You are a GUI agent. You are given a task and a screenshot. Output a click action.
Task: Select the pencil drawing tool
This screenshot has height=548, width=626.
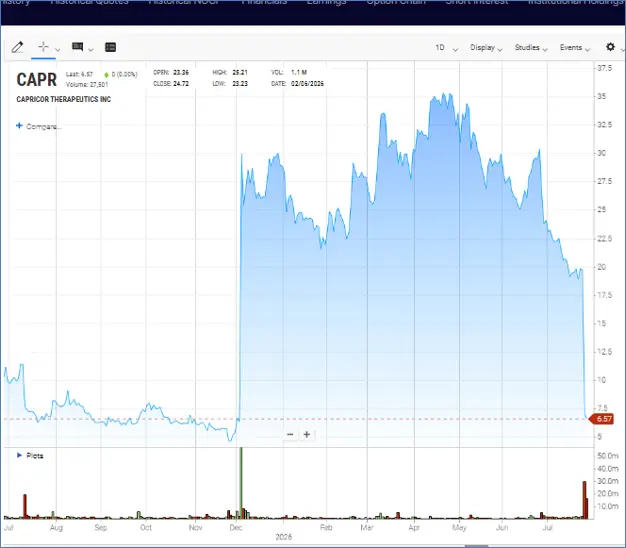(x=17, y=47)
